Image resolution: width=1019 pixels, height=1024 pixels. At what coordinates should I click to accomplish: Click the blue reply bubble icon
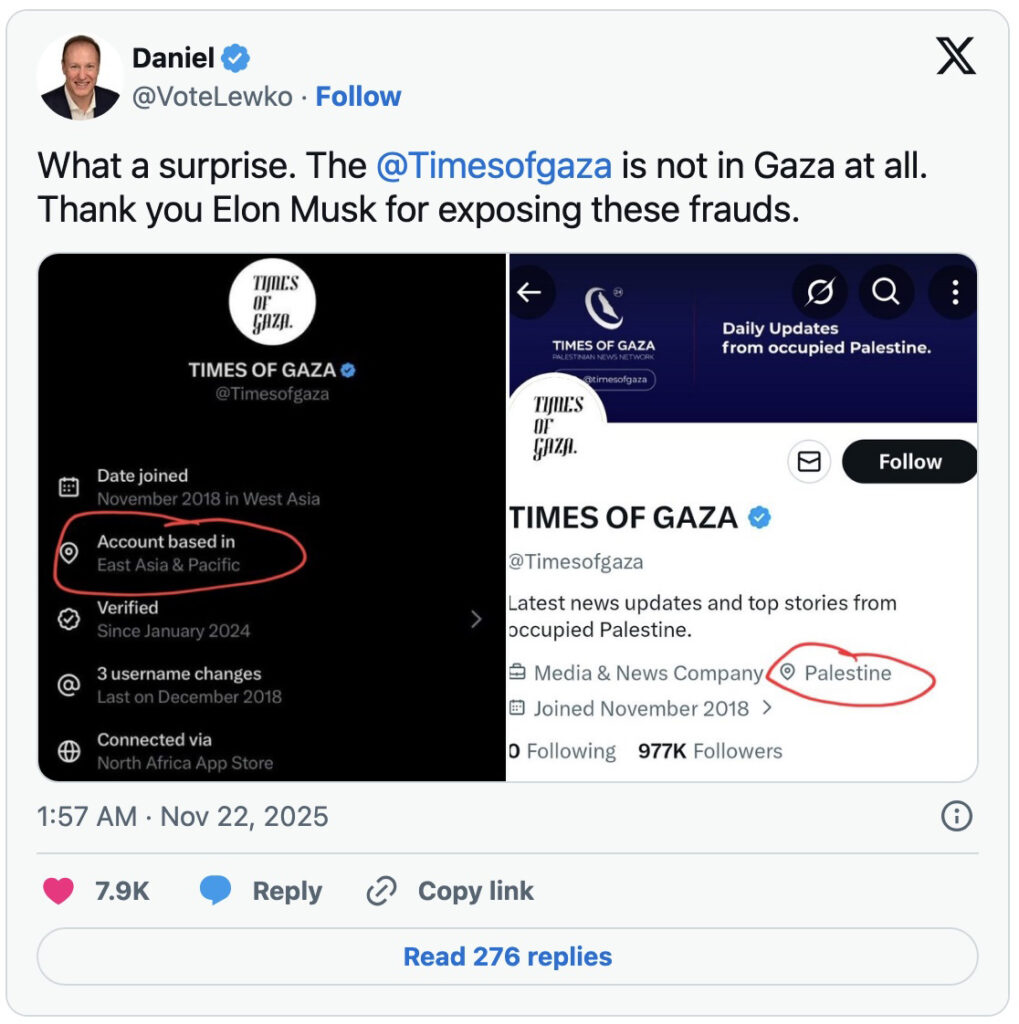point(215,890)
